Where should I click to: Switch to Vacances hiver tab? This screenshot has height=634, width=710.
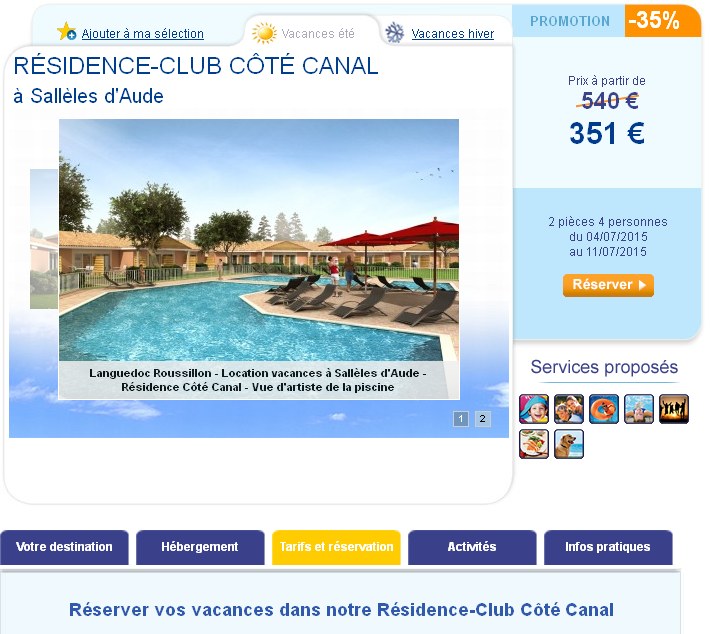[452, 34]
